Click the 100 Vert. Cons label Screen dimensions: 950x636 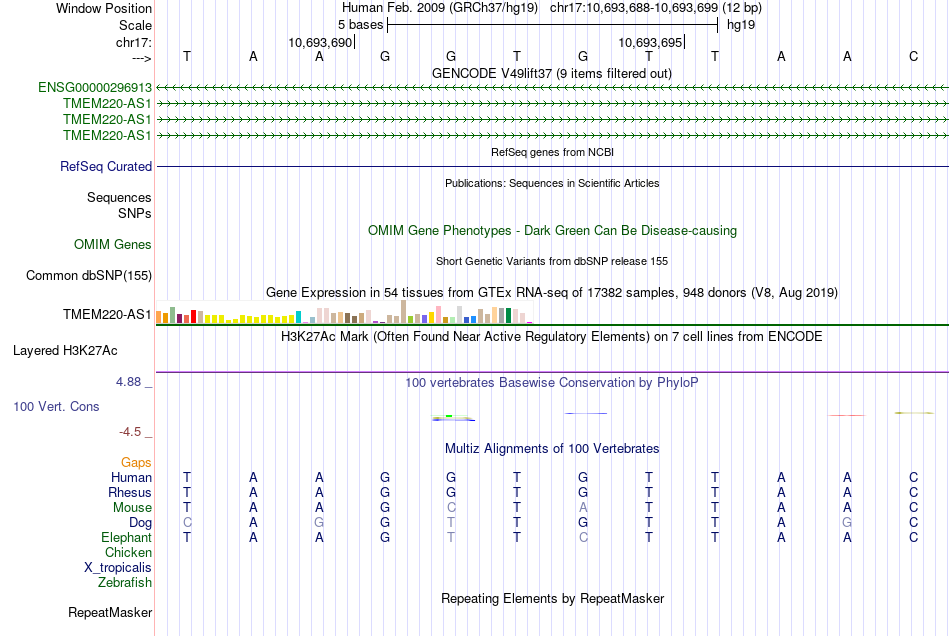56,406
